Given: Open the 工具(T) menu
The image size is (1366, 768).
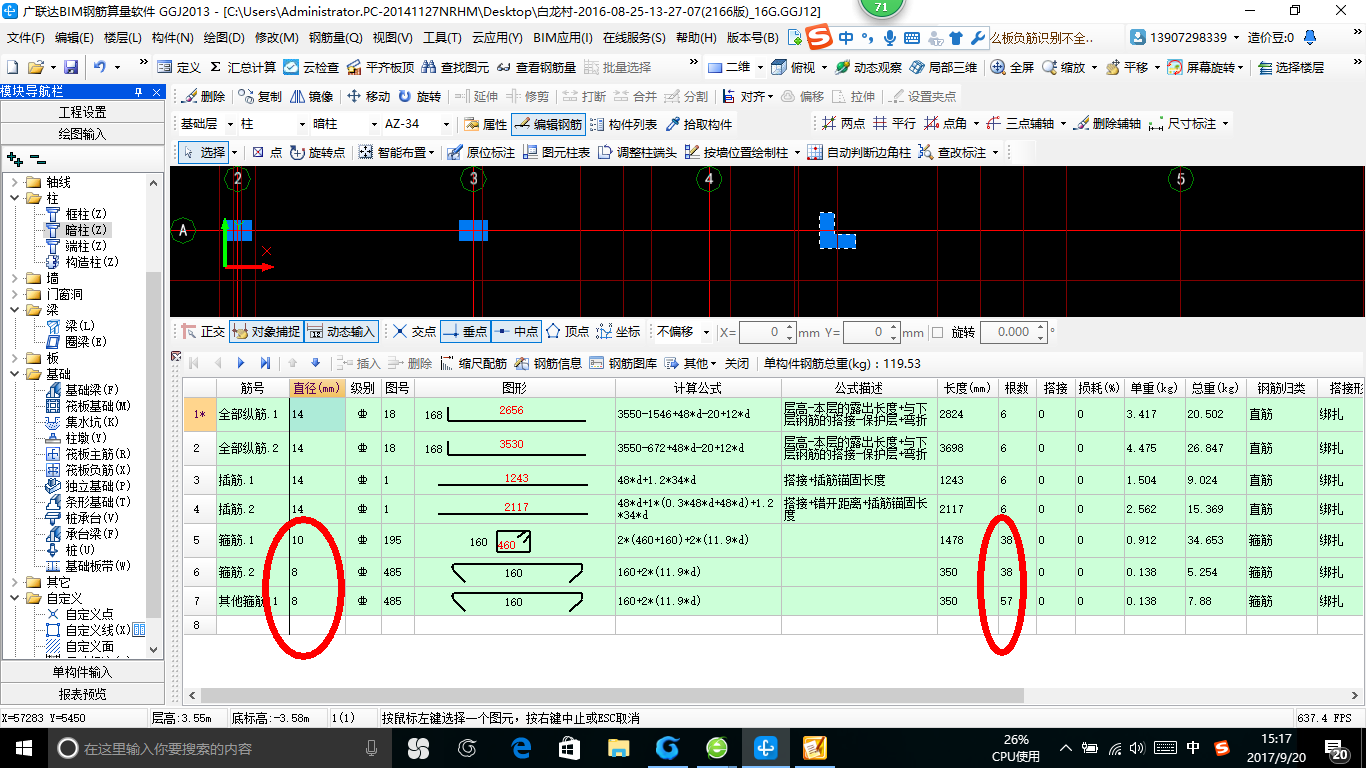Looking at the screenshot, I should point(442,38).
